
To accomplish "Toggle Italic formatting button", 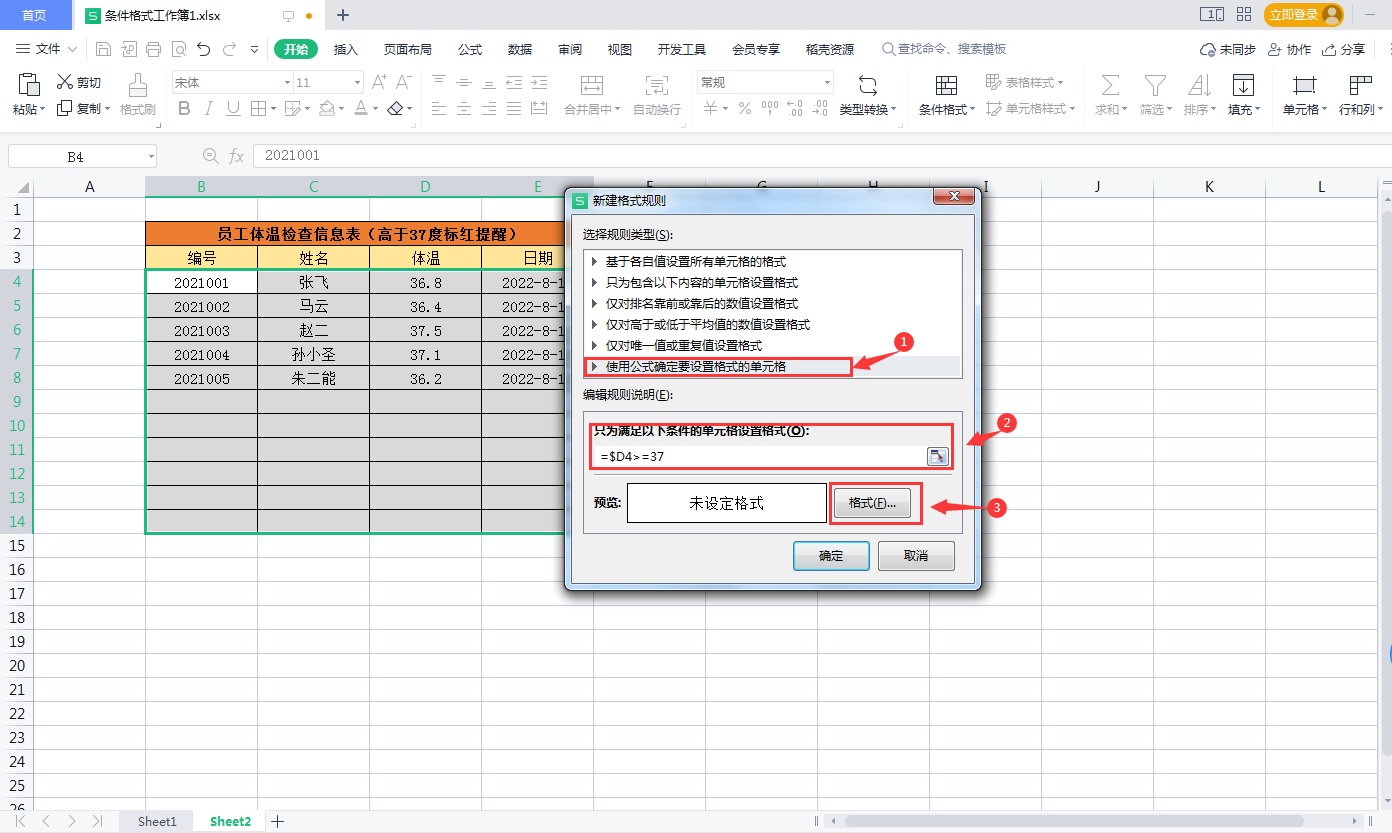I will (209, 109).
